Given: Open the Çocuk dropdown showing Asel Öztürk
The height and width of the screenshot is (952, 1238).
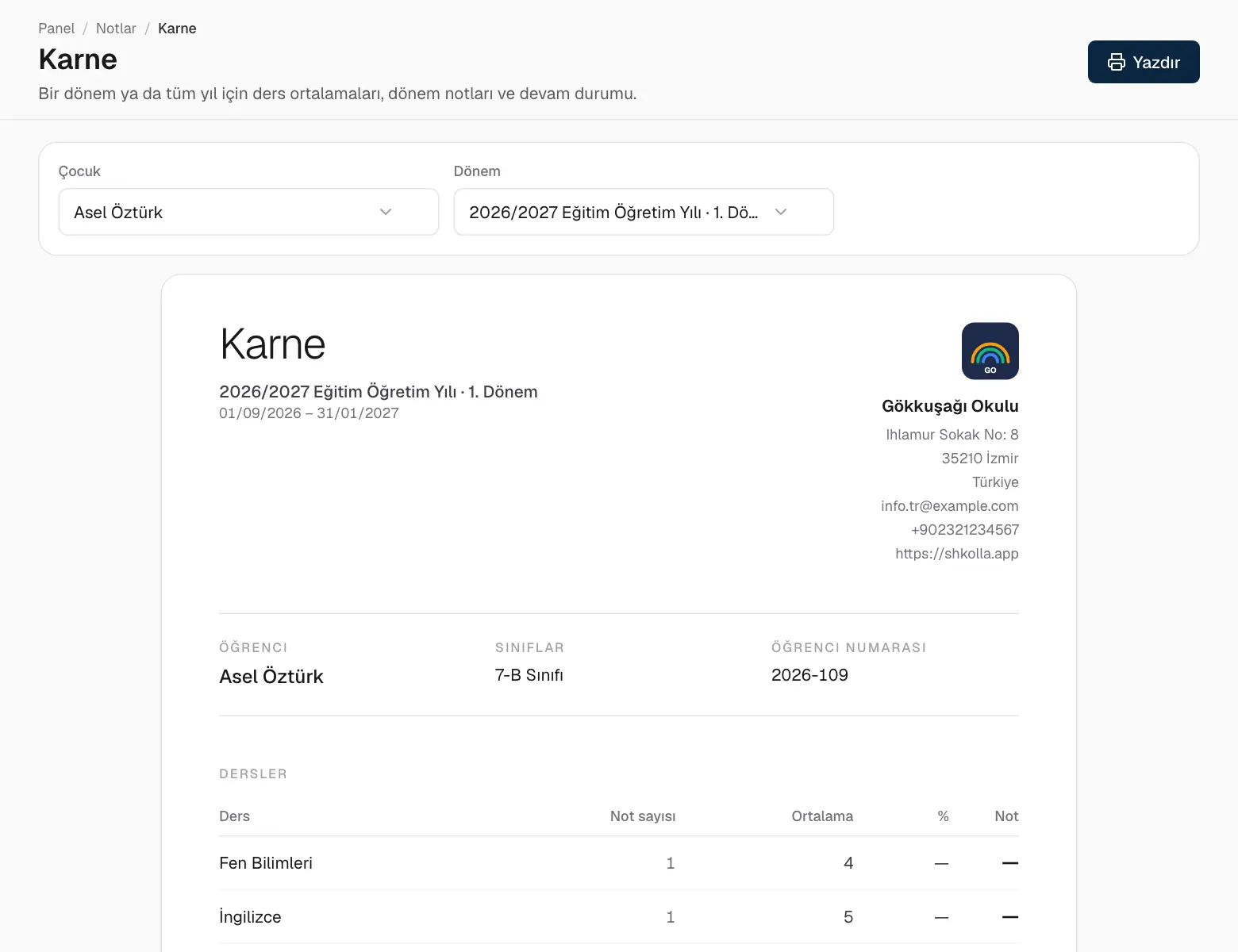Looking at the screenshot, I should click(248, 212).
